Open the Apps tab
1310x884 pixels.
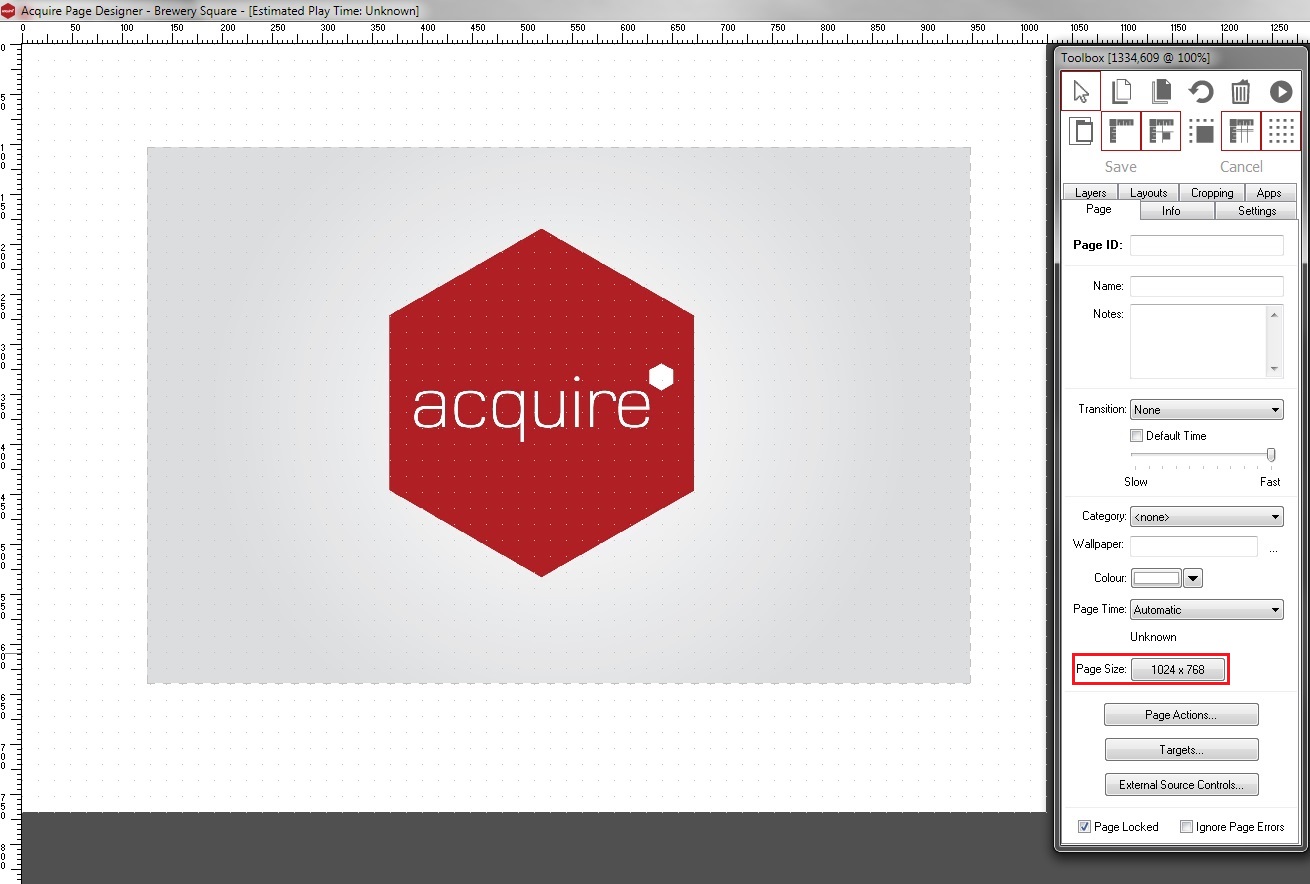click(1269, 193)
